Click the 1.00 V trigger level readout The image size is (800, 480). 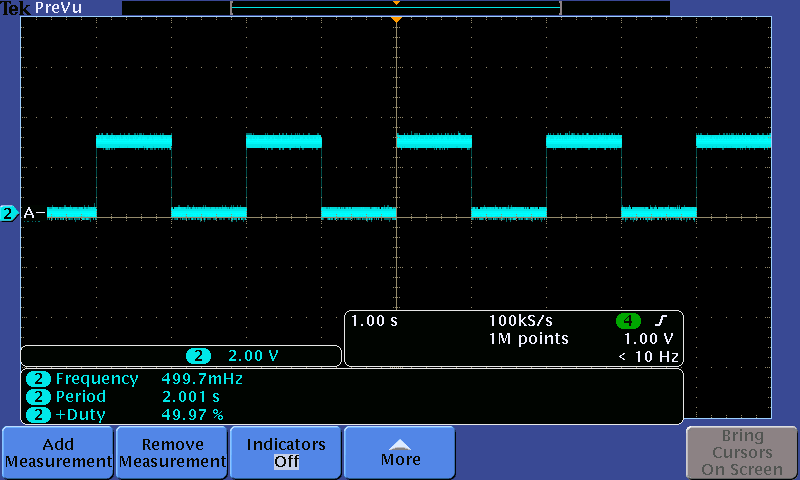coord(649,339)
